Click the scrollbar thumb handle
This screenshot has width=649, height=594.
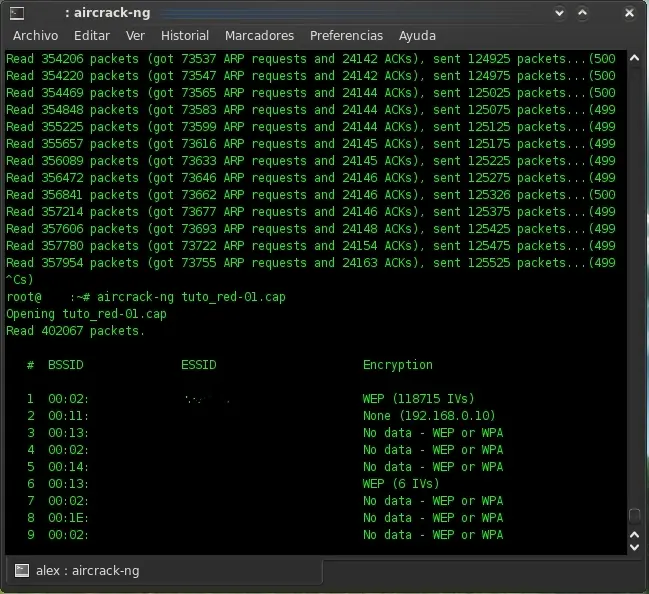635,515
